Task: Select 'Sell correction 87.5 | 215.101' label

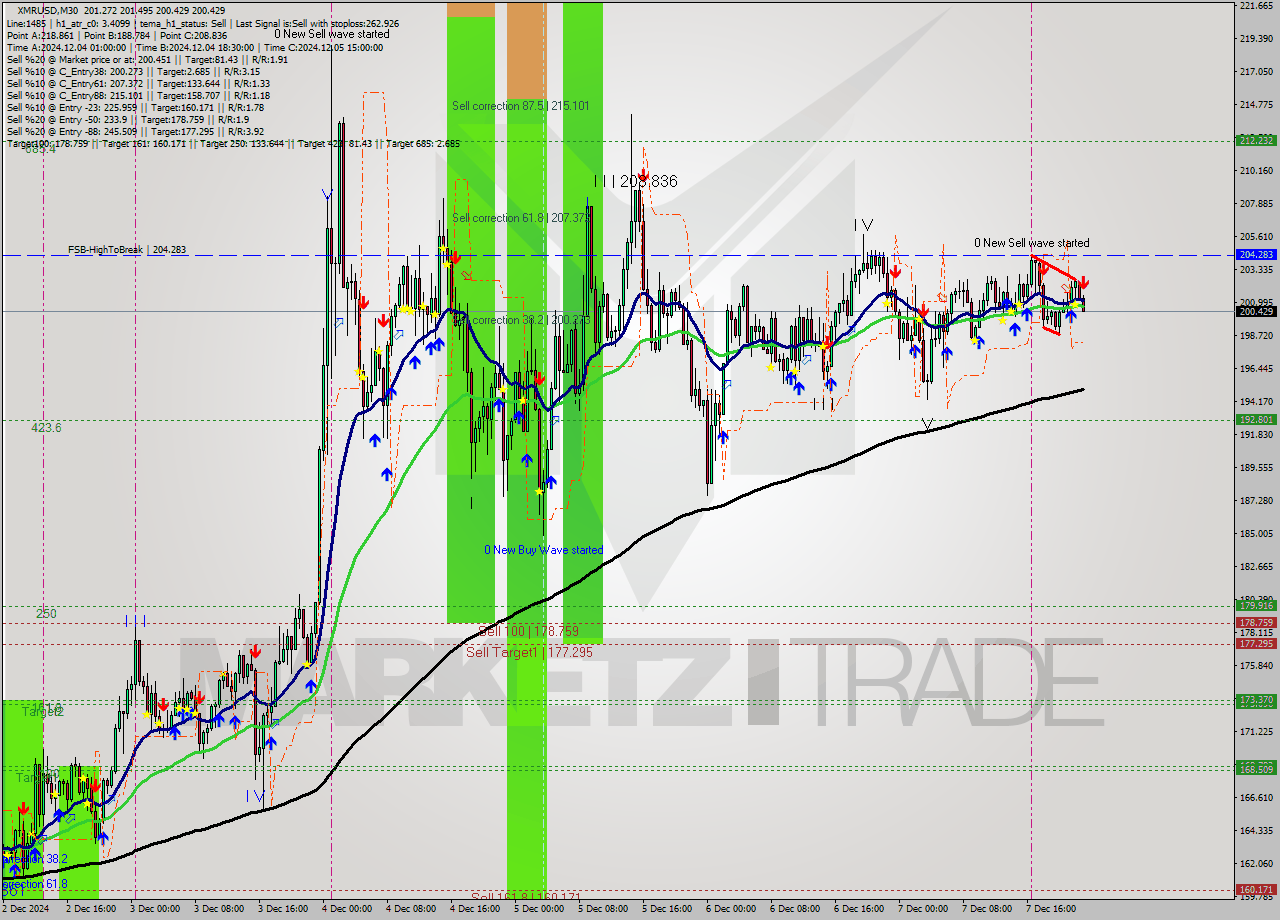Action: [x=520, y=106]
